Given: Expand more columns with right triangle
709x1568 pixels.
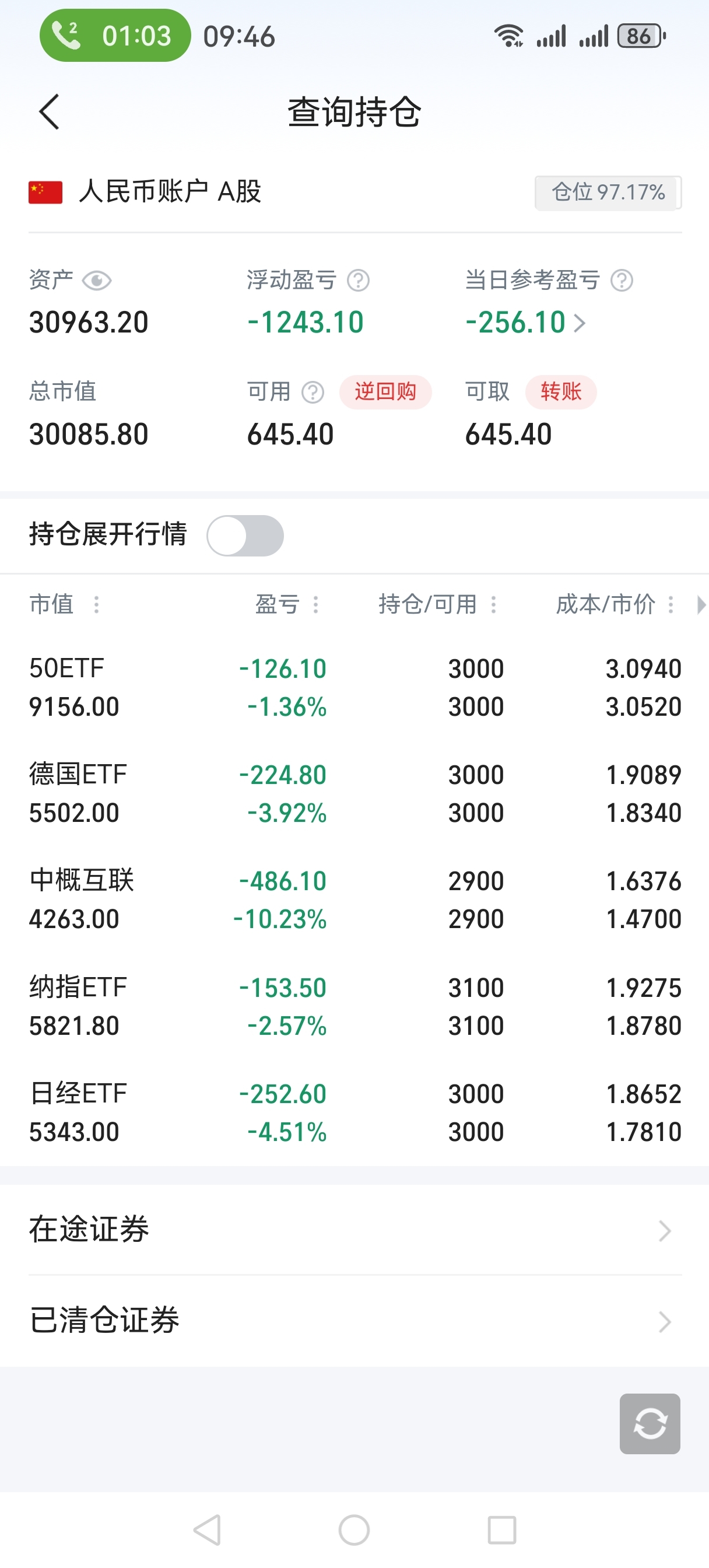Looking at the screenshot, I should click(x=701, y=604).
